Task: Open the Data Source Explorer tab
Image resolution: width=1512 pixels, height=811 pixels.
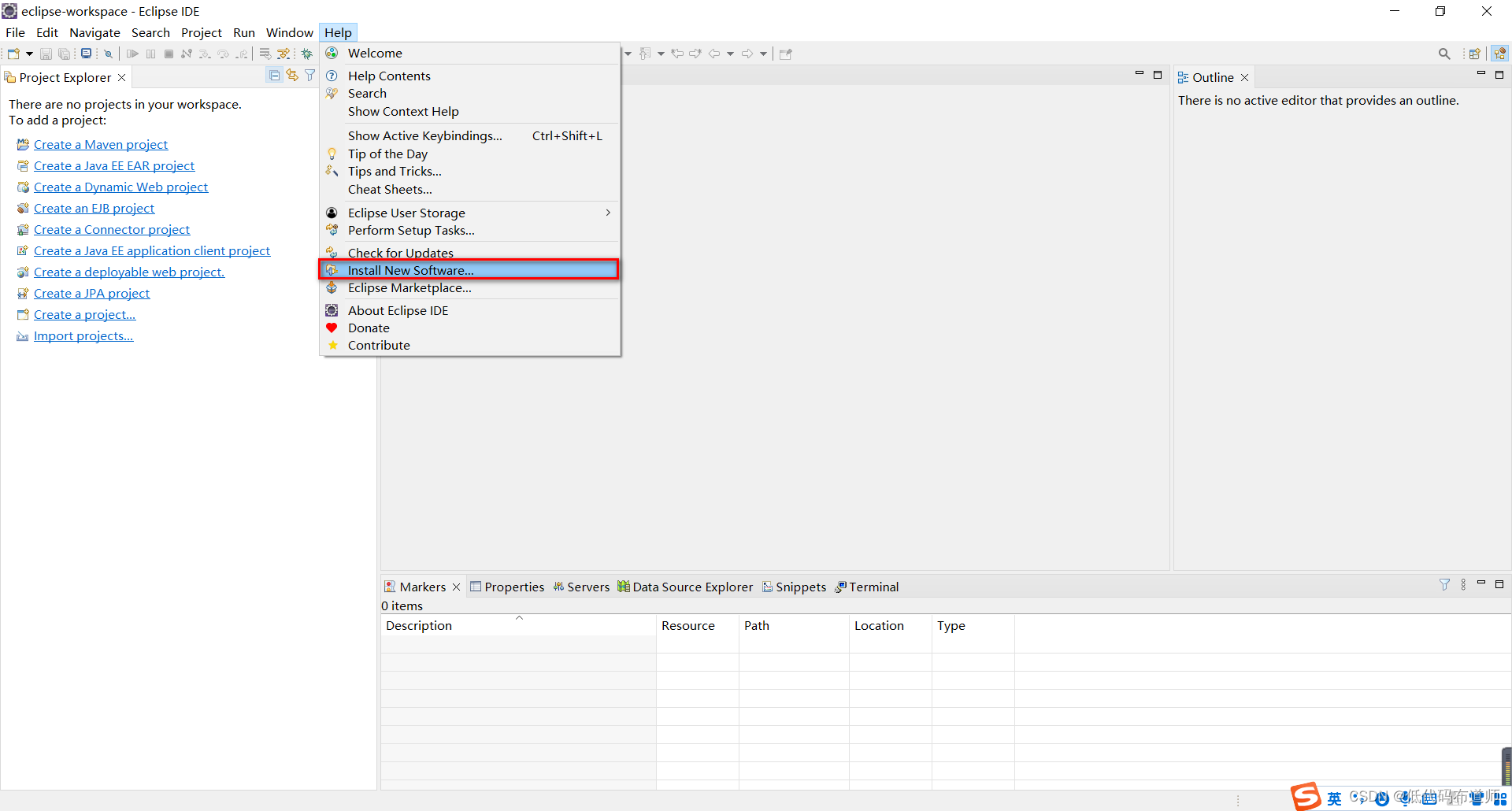Action: click(x=685, y=587)
